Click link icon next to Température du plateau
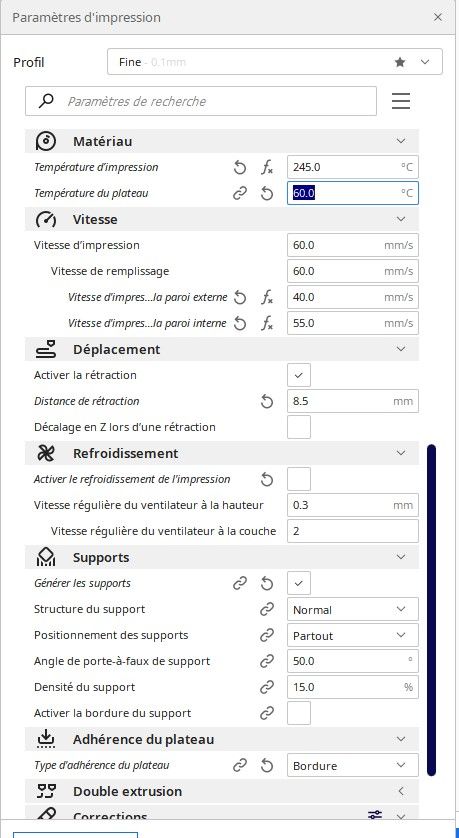Image resolution: width=459 pixels, height=838 pixels. point(240,193)
